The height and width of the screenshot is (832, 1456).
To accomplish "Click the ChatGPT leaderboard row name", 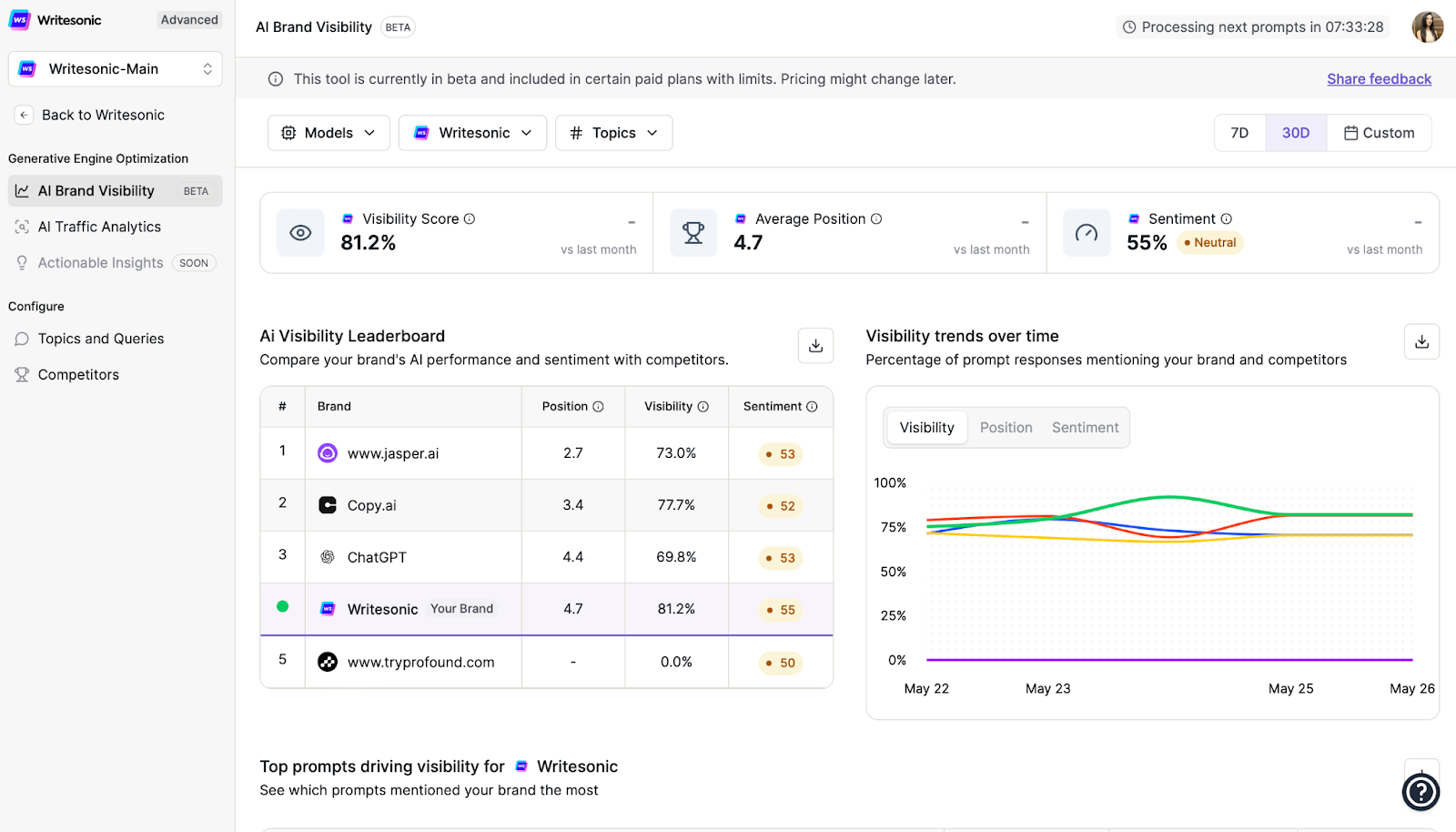I will [377, 557].
